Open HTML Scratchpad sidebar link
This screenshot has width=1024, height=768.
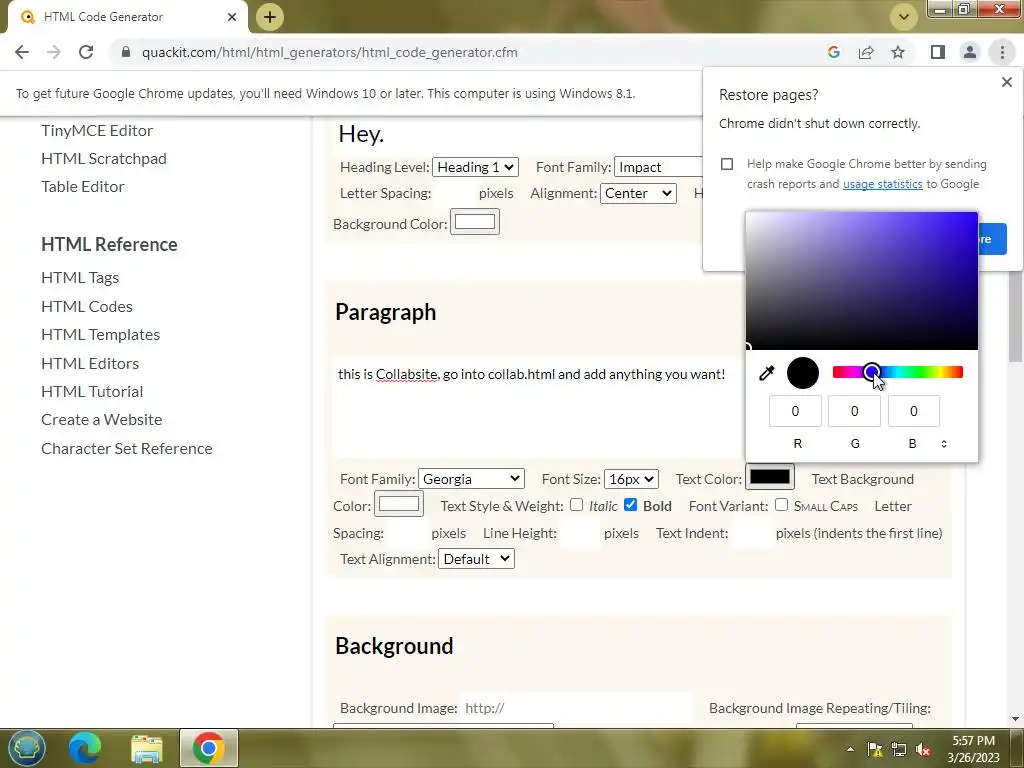pos(104,159)
